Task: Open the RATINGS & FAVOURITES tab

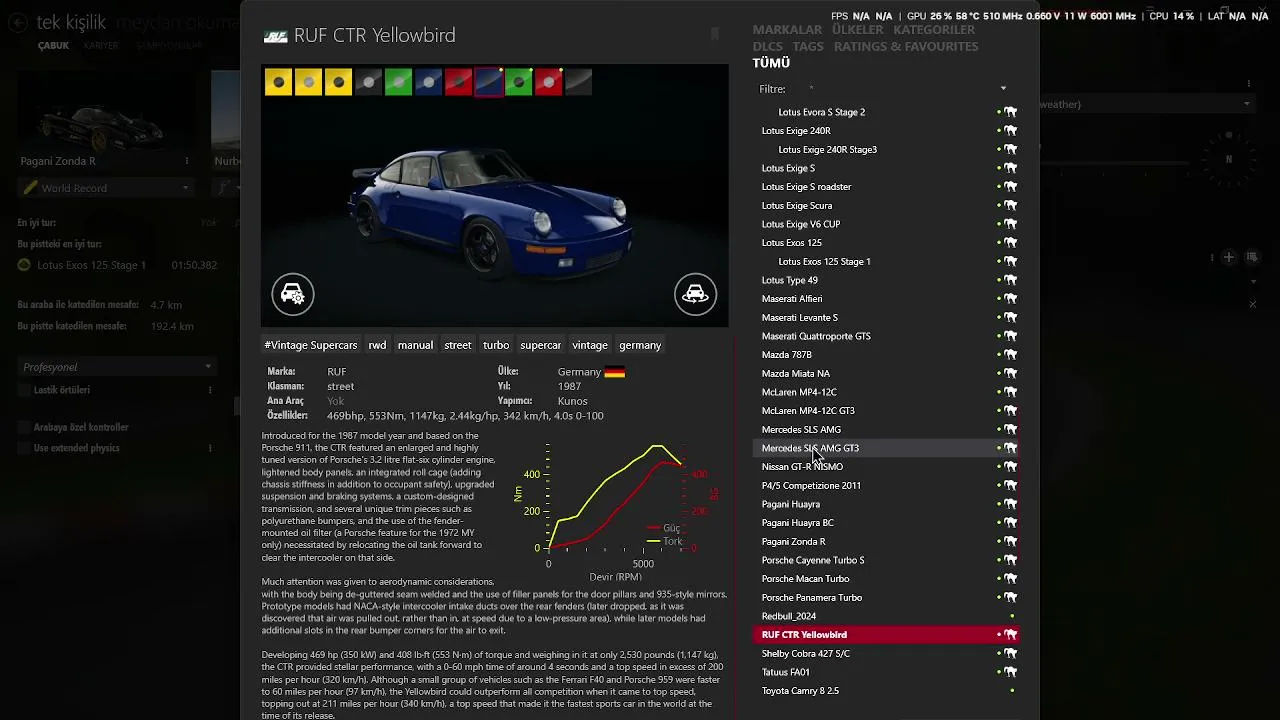Action: (906, 47)
